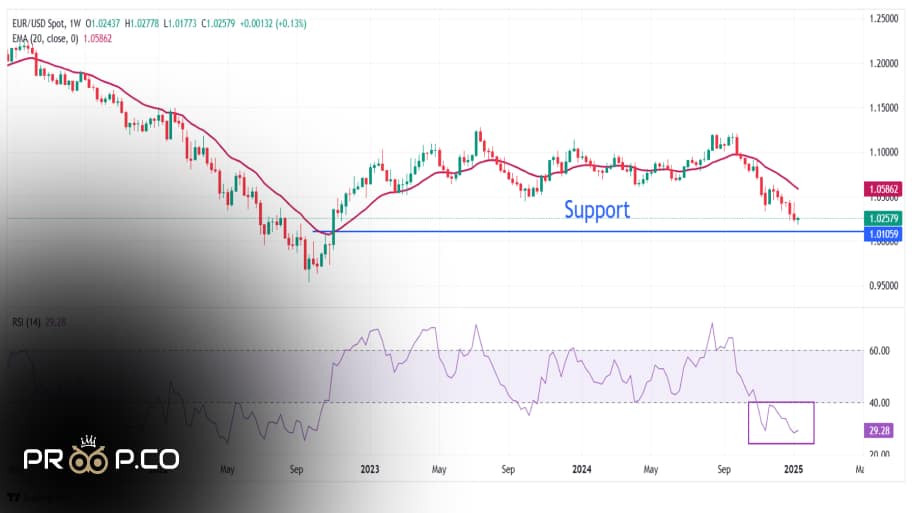
Task: Select the 1W timeframe label in the title
Action: click(75, 24)
